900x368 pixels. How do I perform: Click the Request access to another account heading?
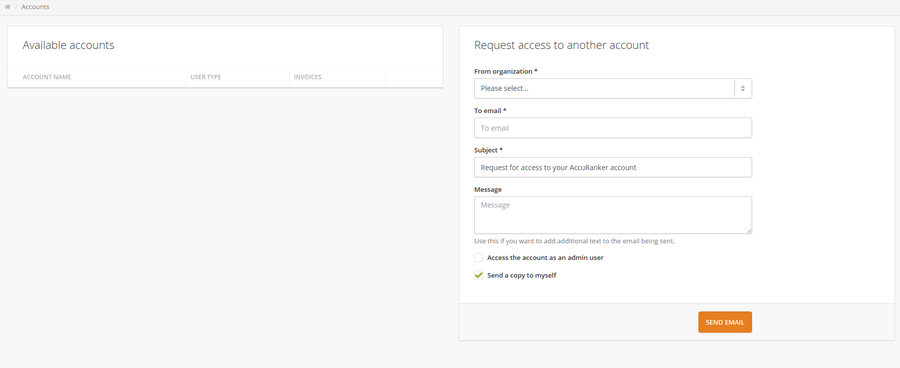(x=561, y=45)
